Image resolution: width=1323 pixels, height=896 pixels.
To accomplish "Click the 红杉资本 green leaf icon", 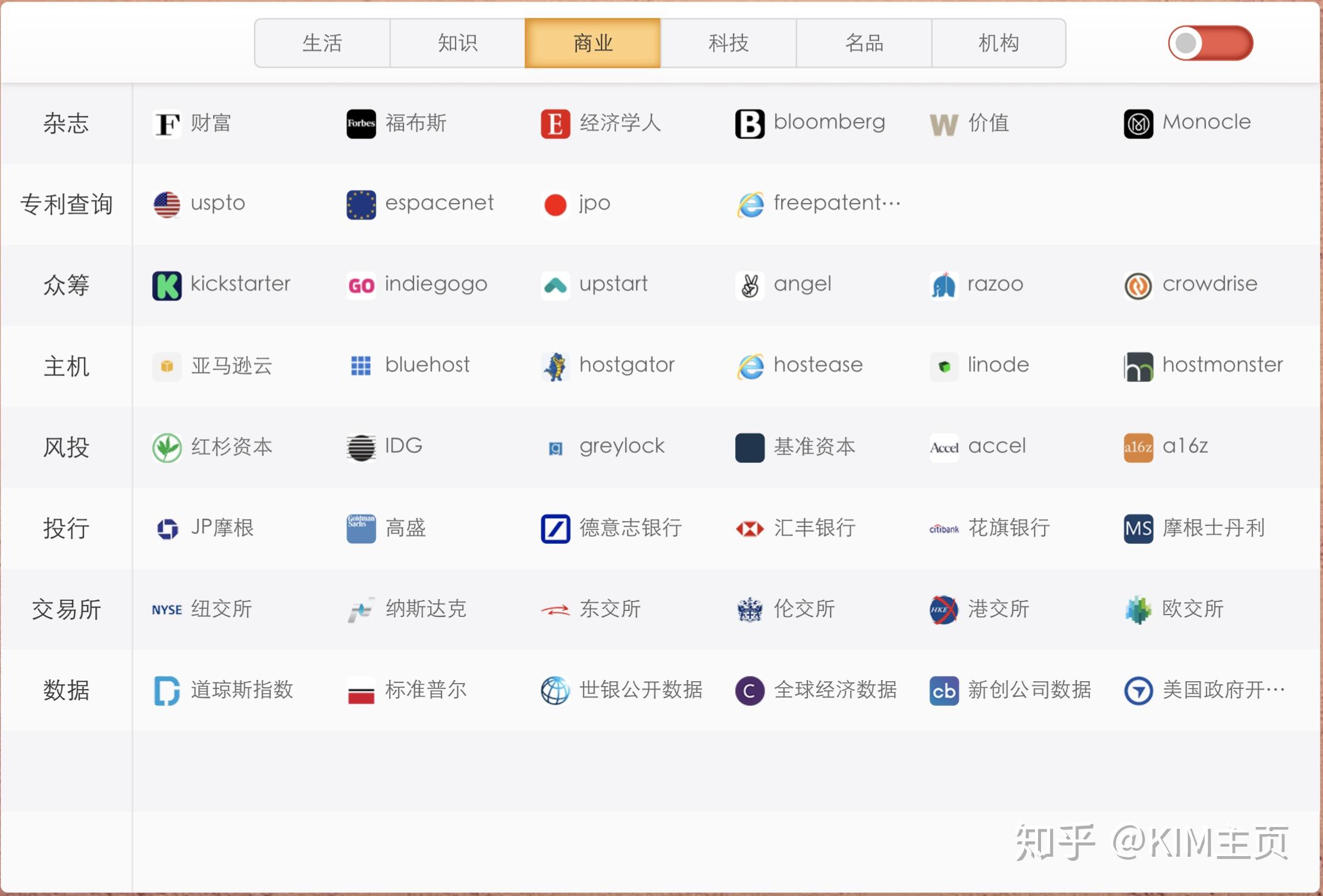I will (167, 447).
